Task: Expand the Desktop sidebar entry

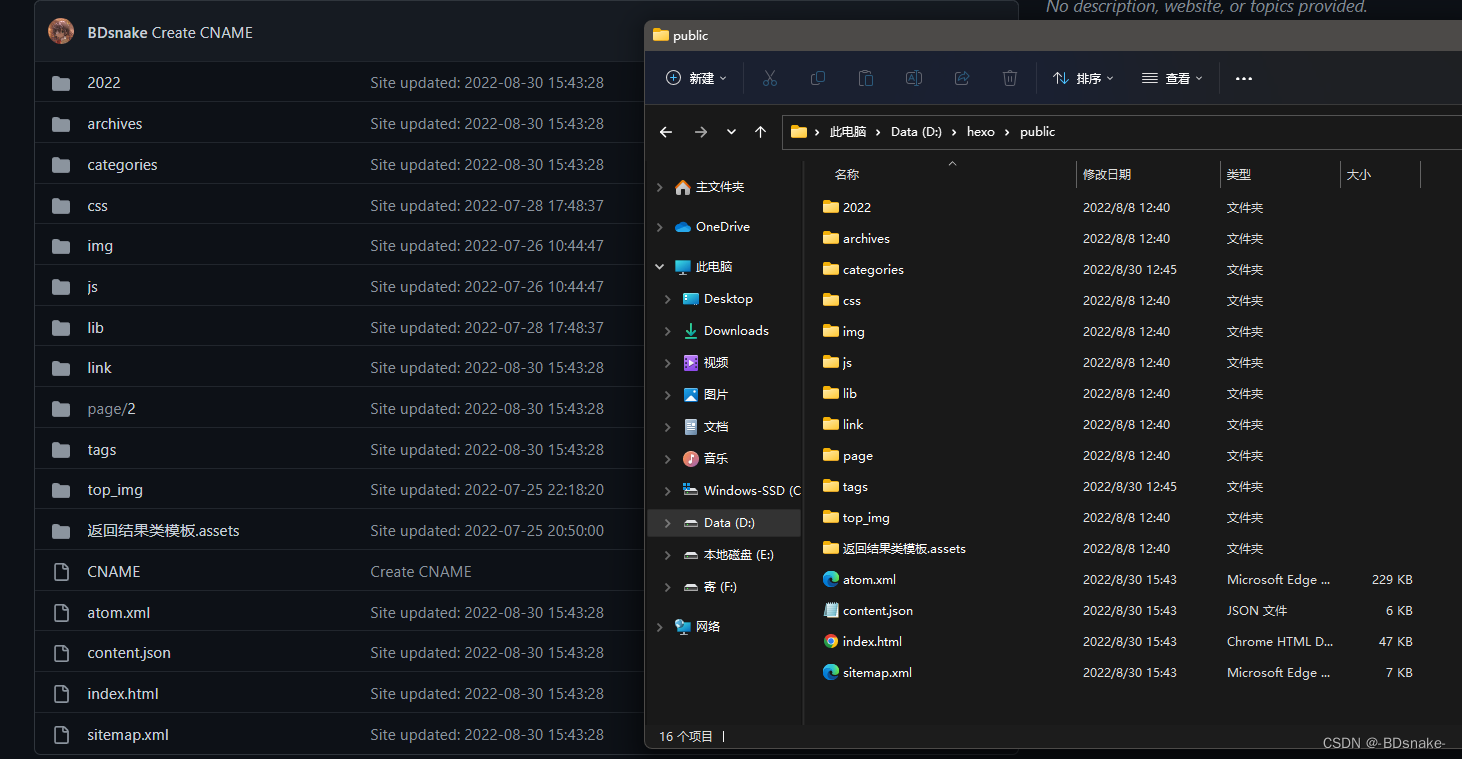Action: pyautogui.click(x=668, y=298)
